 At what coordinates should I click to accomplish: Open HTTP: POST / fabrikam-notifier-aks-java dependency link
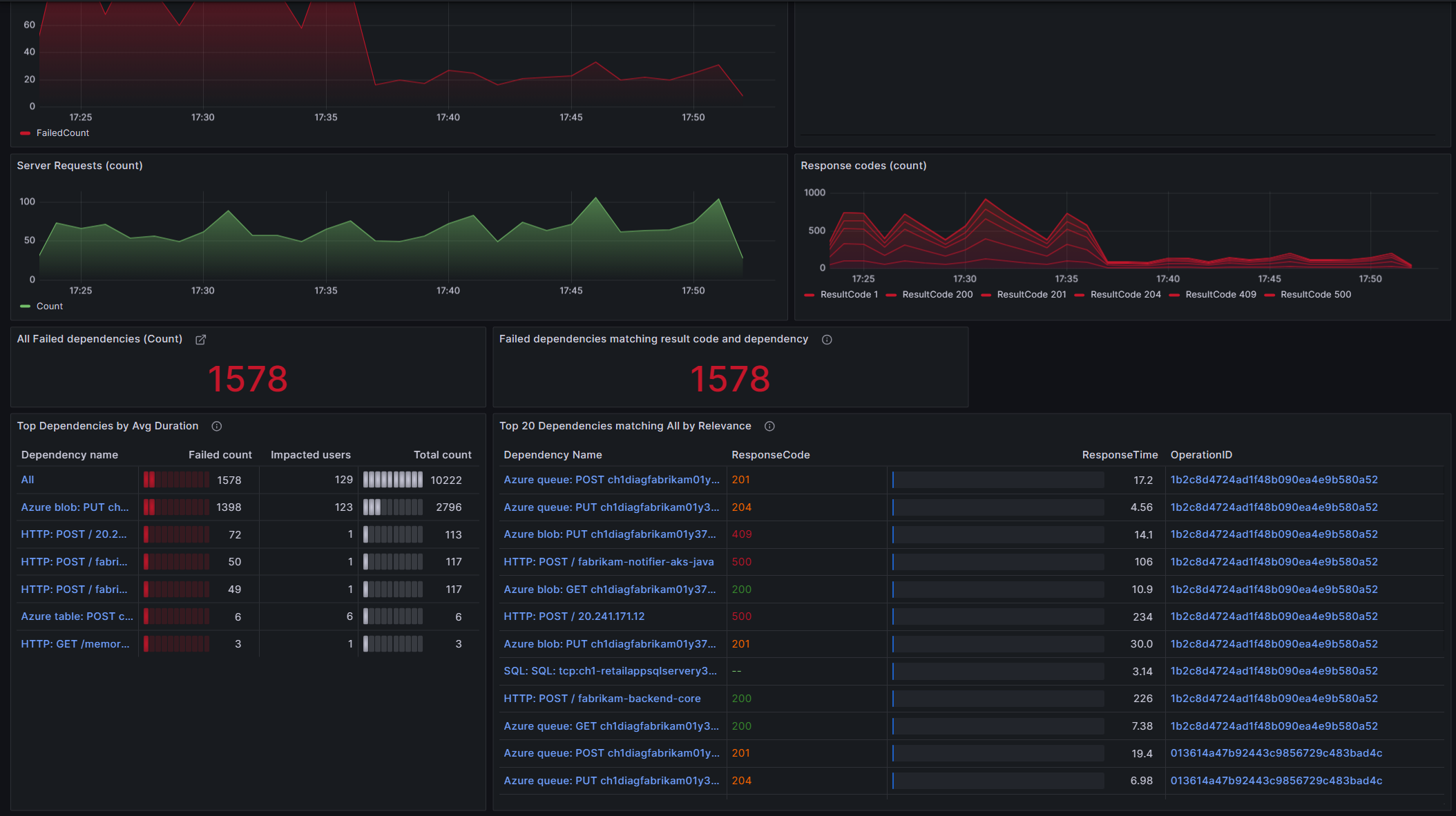click(609, 562)
